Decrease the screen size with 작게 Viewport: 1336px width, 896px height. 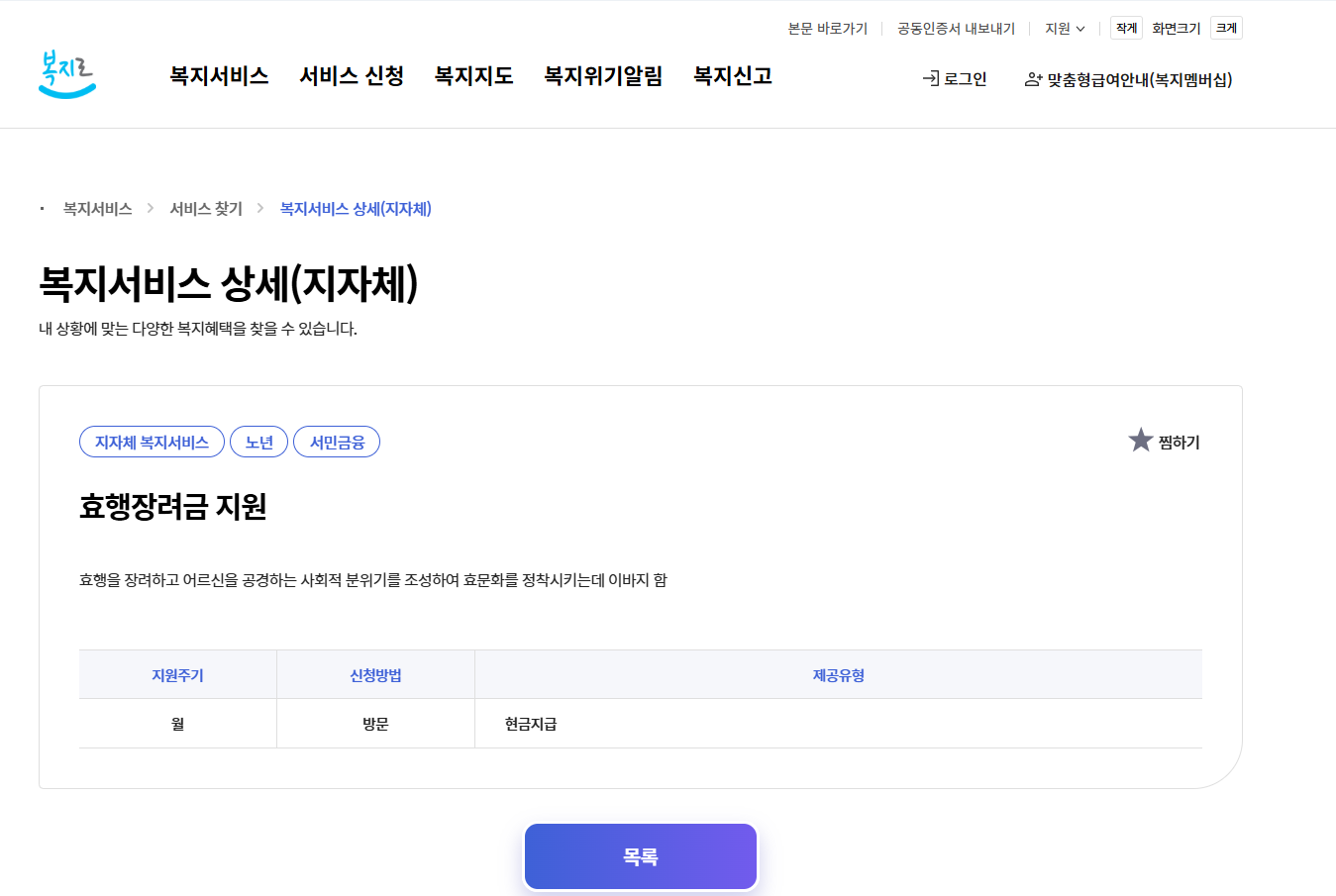point(1126,28)
